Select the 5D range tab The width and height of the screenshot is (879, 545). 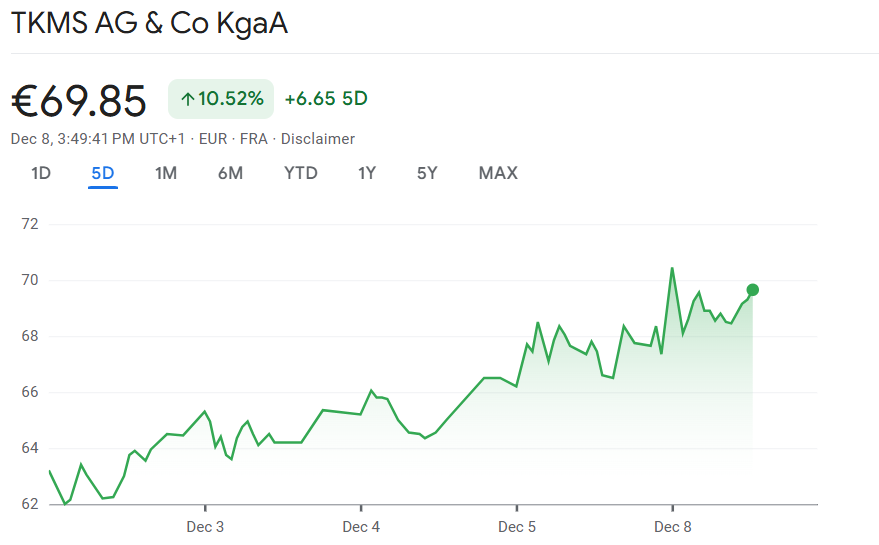click(103, 173)
